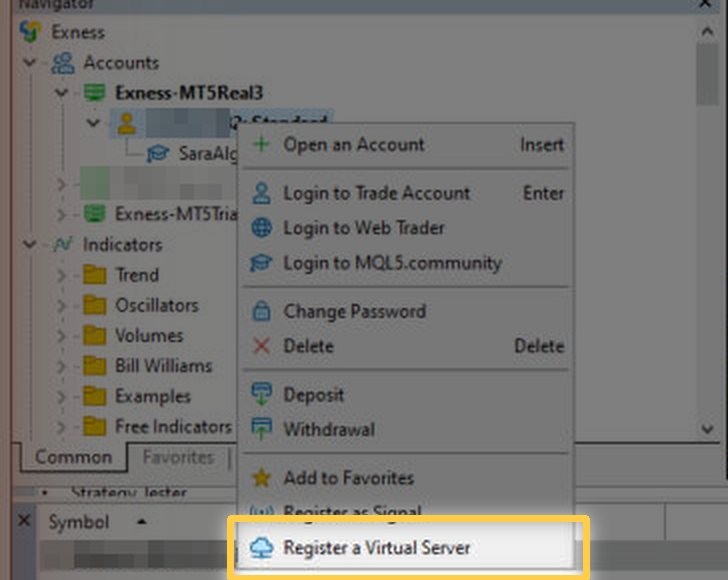
Task: Choose Add to Favorites
Action: [407, 478]
